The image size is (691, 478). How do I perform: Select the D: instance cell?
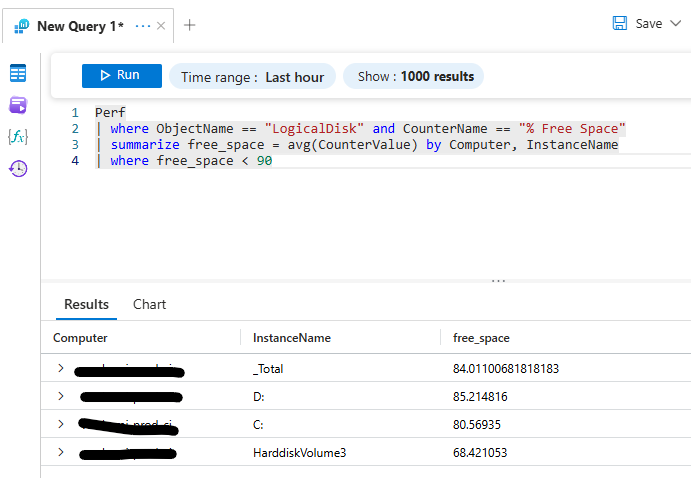[259, 397]
